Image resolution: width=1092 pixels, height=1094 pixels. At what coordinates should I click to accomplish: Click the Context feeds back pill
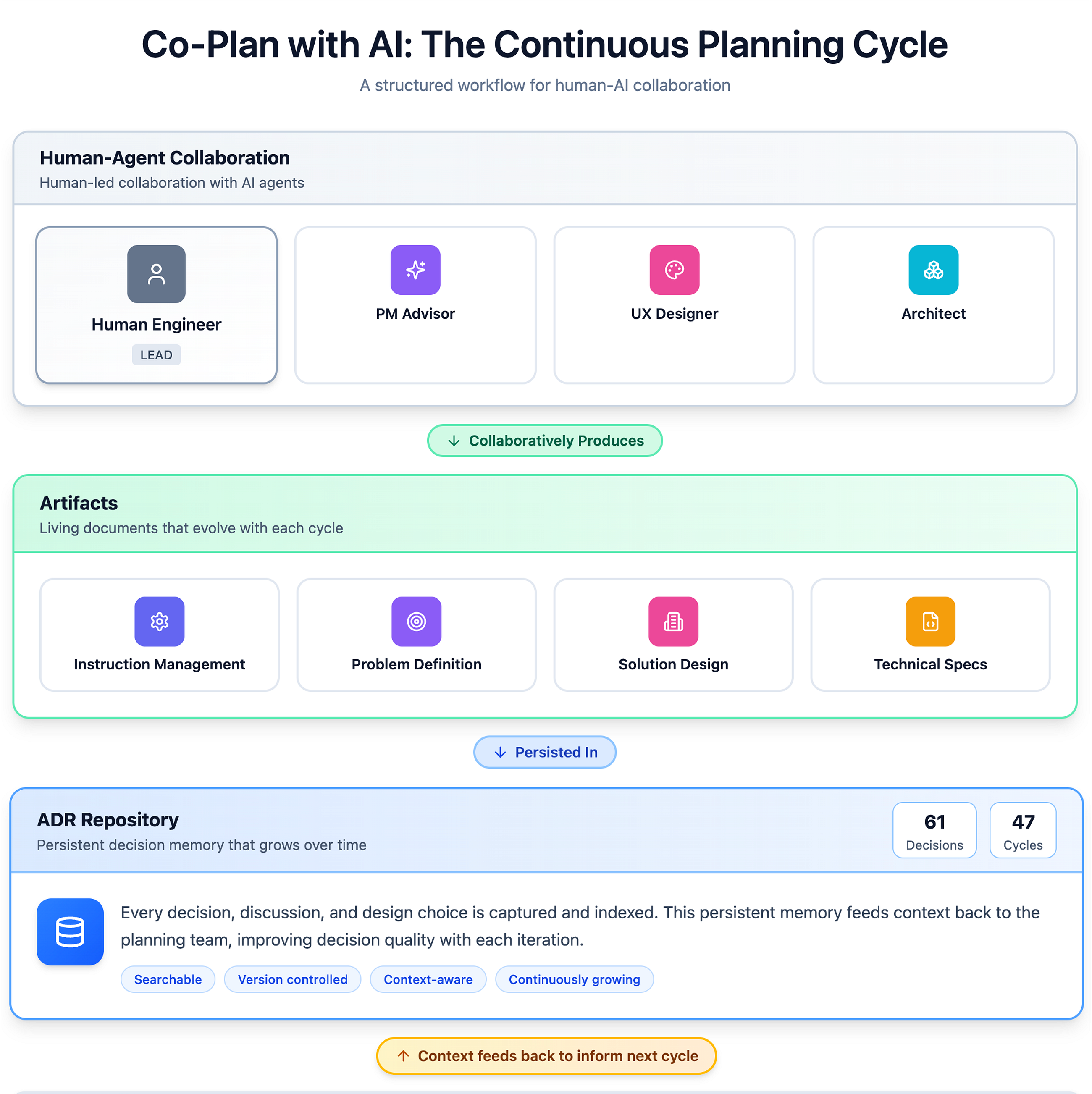pyautogui.click(x=546, y=1056)
